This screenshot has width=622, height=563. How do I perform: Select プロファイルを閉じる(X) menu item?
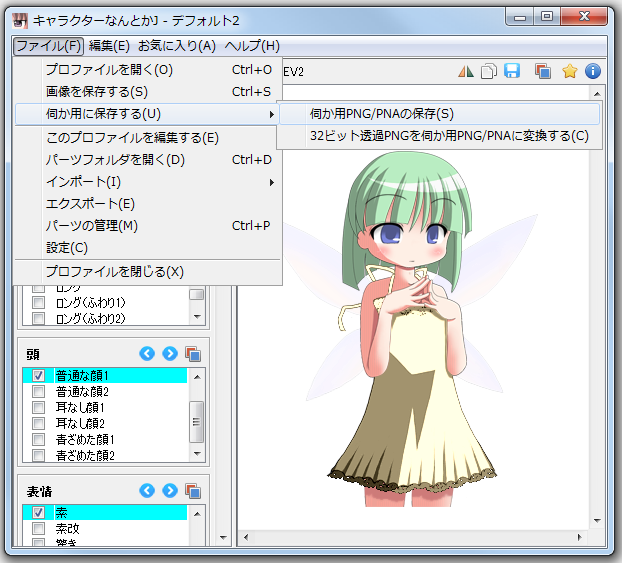coord(147,272)
